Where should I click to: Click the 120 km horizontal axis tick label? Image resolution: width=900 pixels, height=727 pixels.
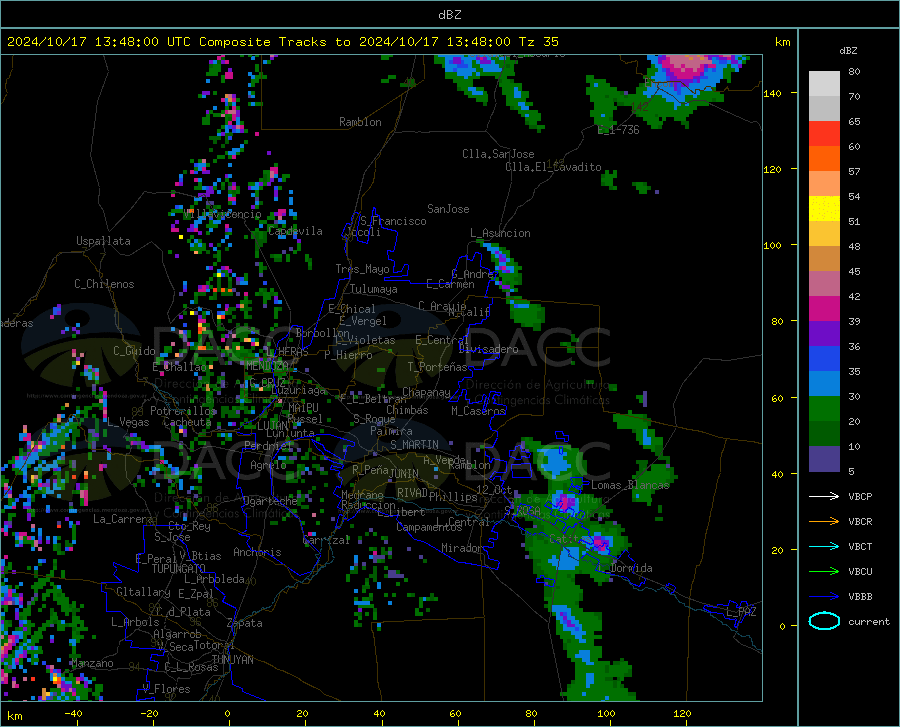[682, 714]
